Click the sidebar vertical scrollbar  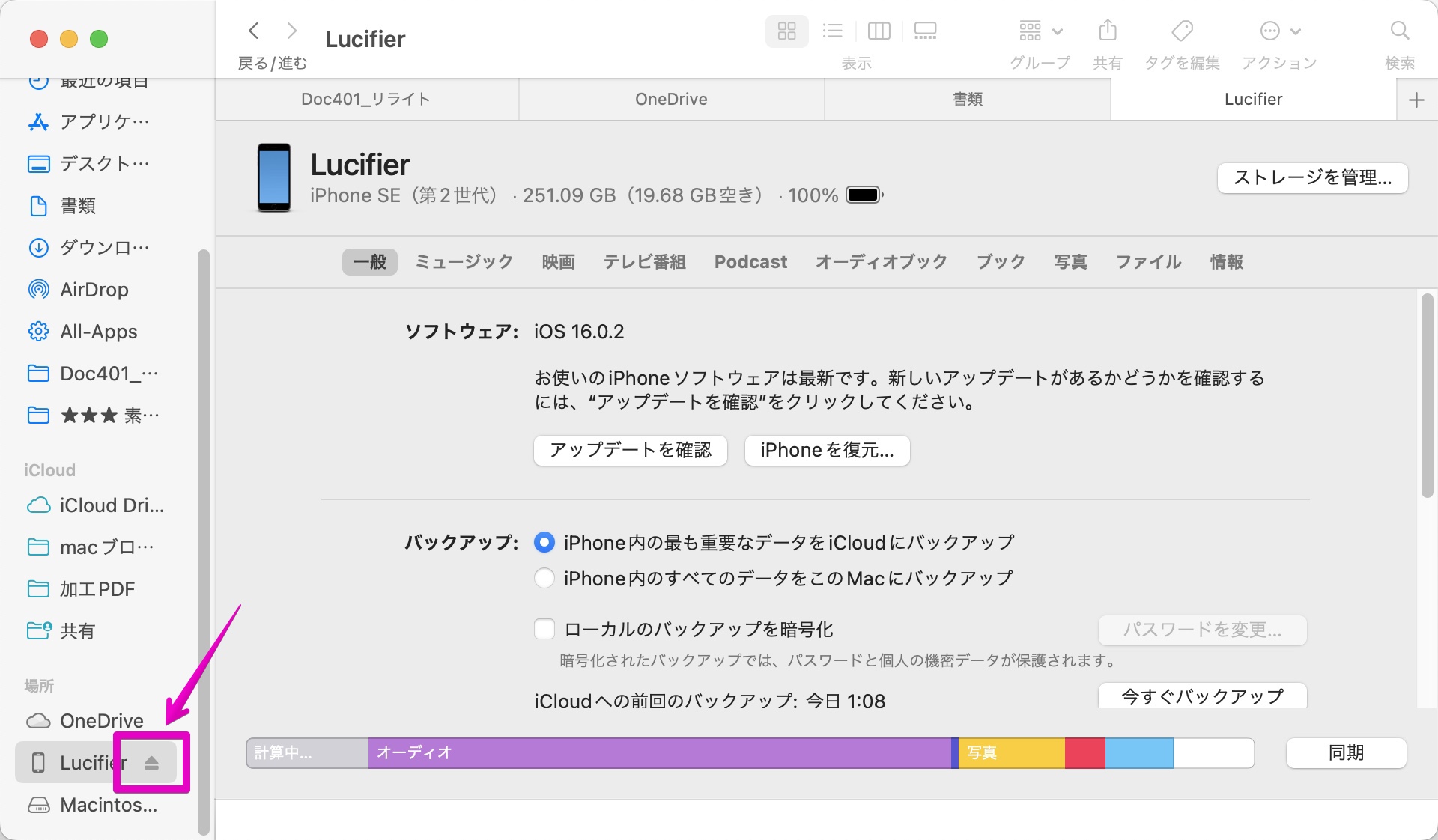(x=203, y=542)
